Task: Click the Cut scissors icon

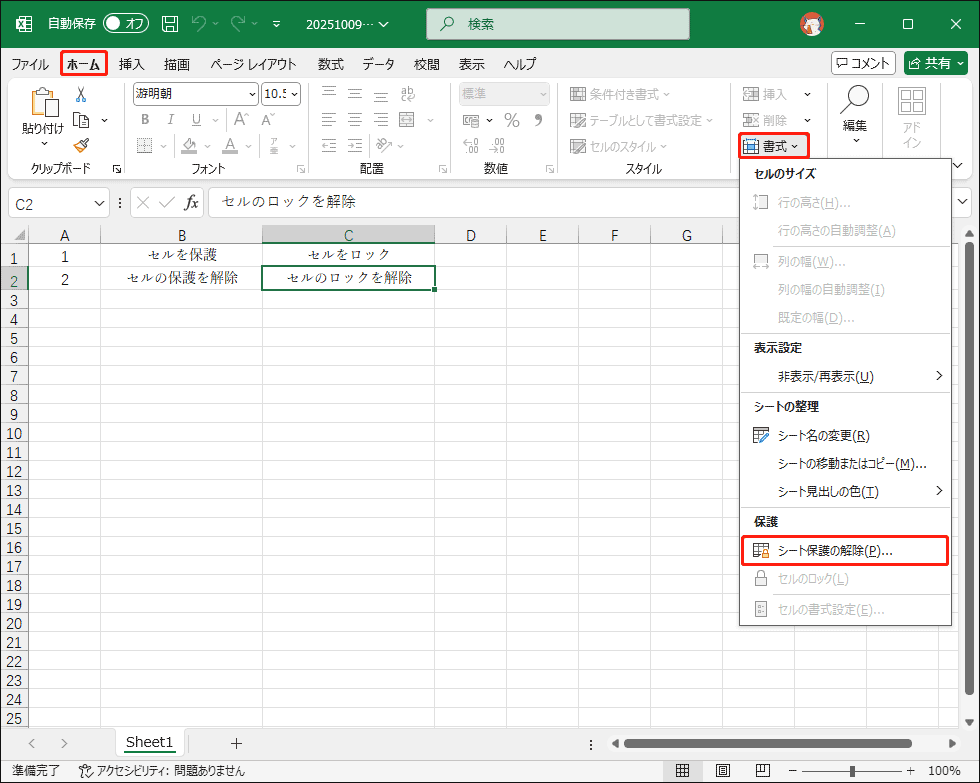Action: coord(81,94)
